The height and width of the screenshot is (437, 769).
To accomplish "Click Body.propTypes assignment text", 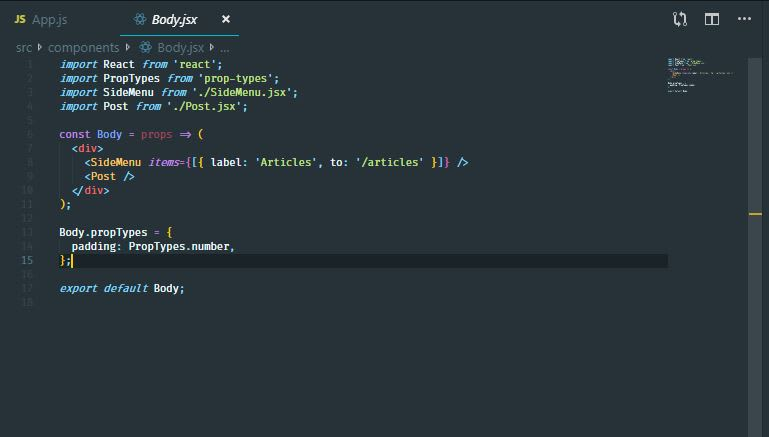I will tap(103, 232).
